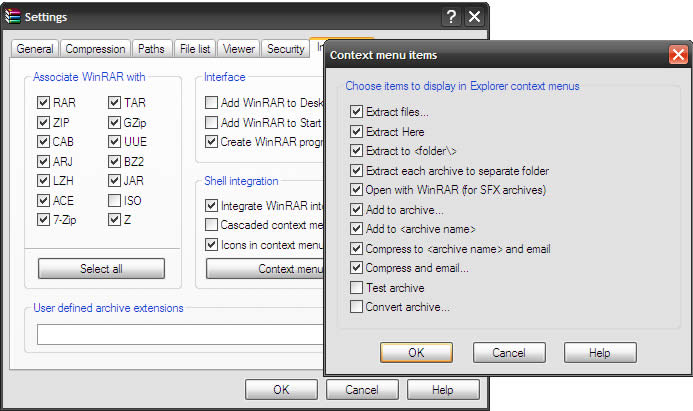The image size is (693, 411).
Task: Uncheck the 7-Zip association
Action: coord(43,219)
